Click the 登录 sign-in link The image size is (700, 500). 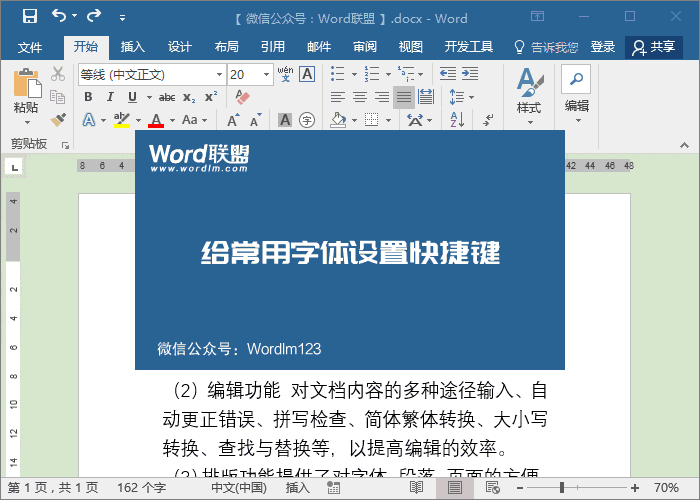(x=603, y=46)
